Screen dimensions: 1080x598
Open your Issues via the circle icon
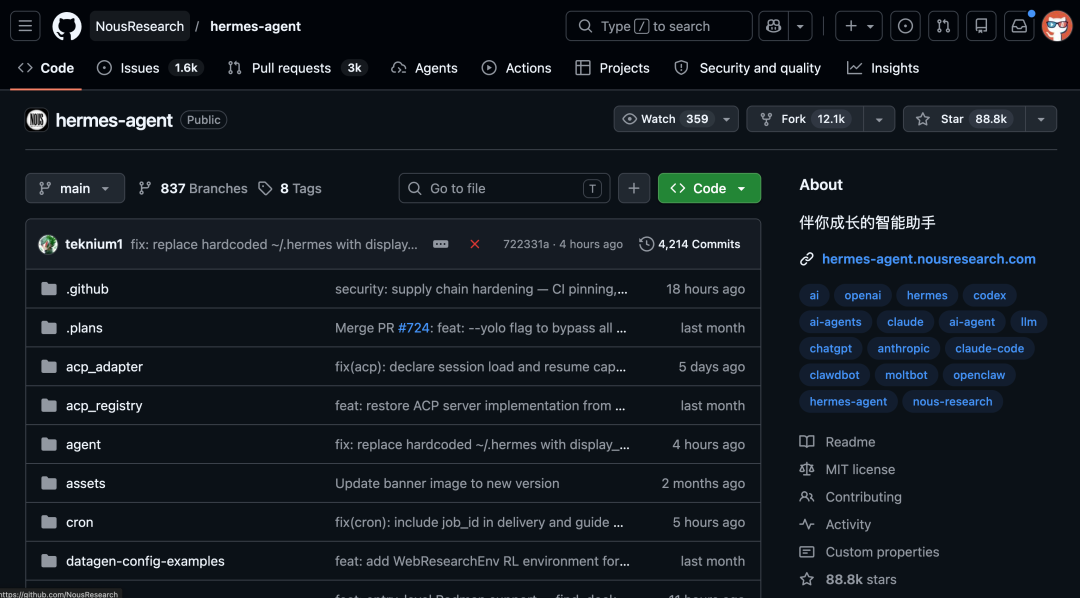[905, 26]
